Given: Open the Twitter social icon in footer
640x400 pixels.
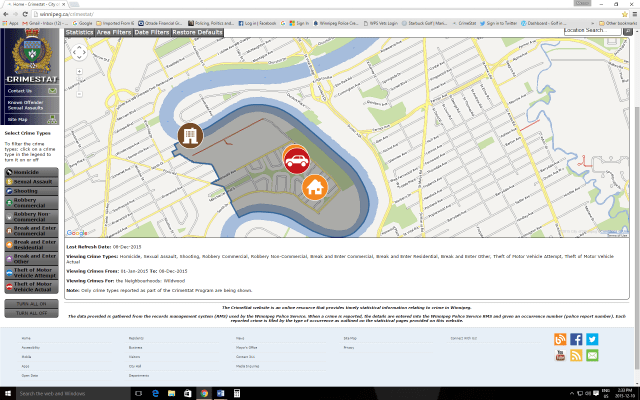Looking at the screenshot, I should [x=591, y=340].
